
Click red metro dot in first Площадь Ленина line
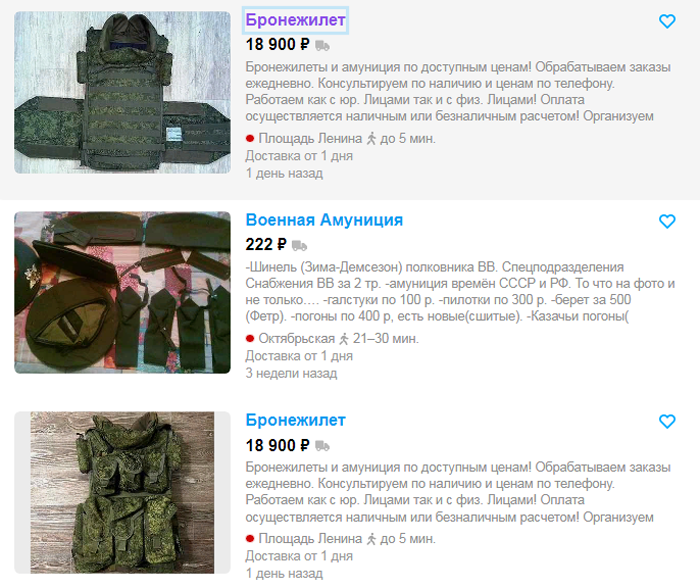pyautogui.click(x=250, y=139)
